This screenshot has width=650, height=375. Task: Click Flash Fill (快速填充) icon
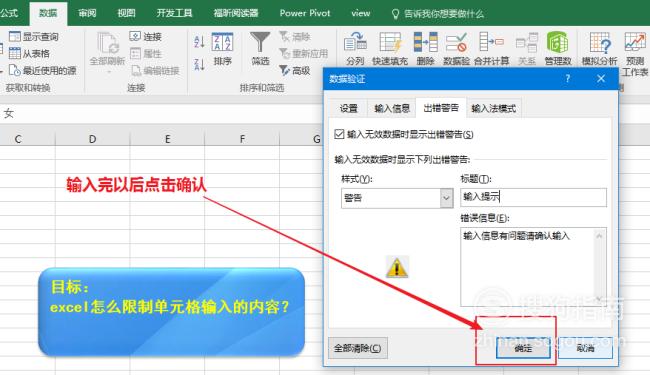[x=390, y=42]
